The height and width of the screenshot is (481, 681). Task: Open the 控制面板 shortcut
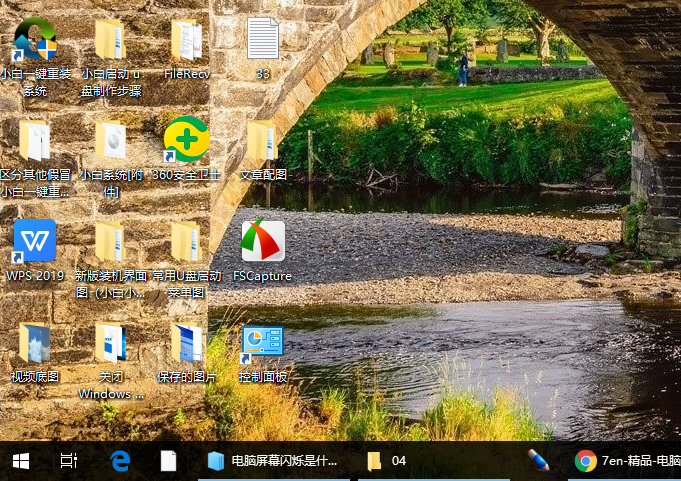(262, 343)
